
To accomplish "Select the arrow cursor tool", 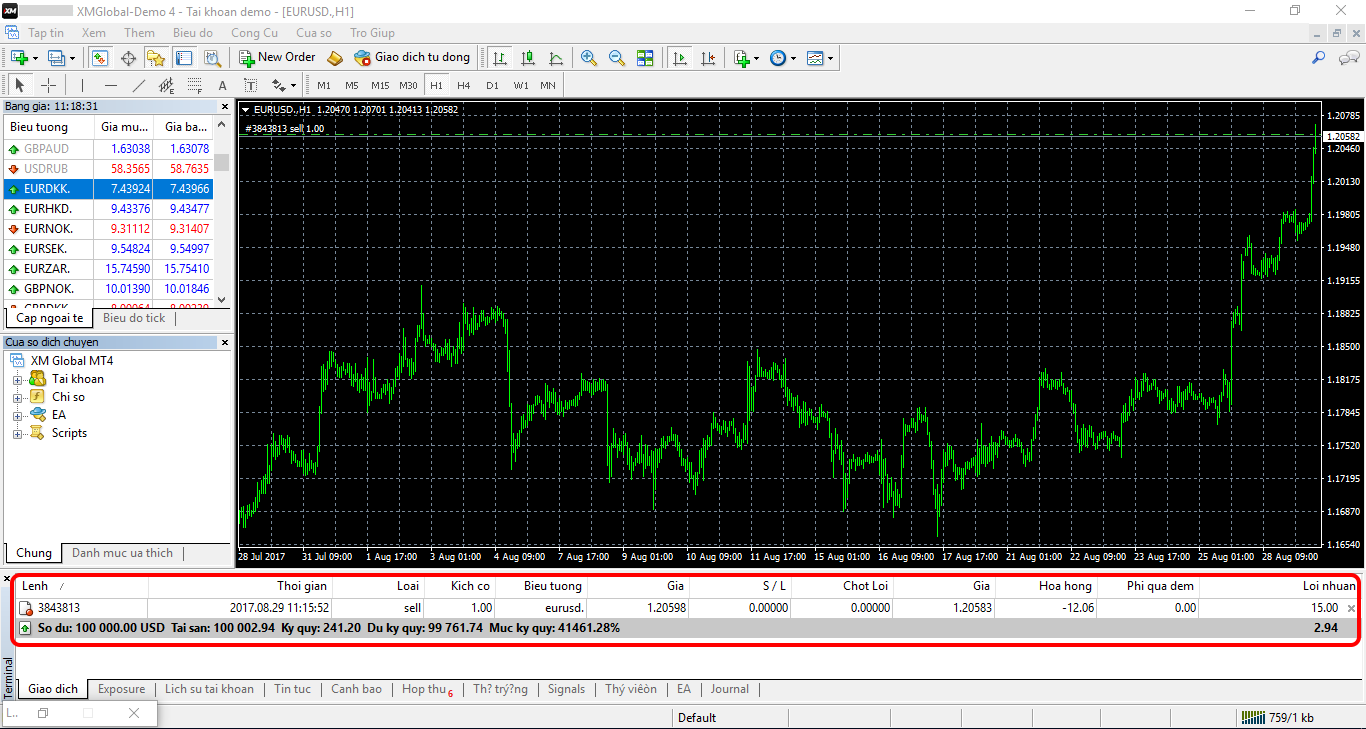I will click(20, 85).
